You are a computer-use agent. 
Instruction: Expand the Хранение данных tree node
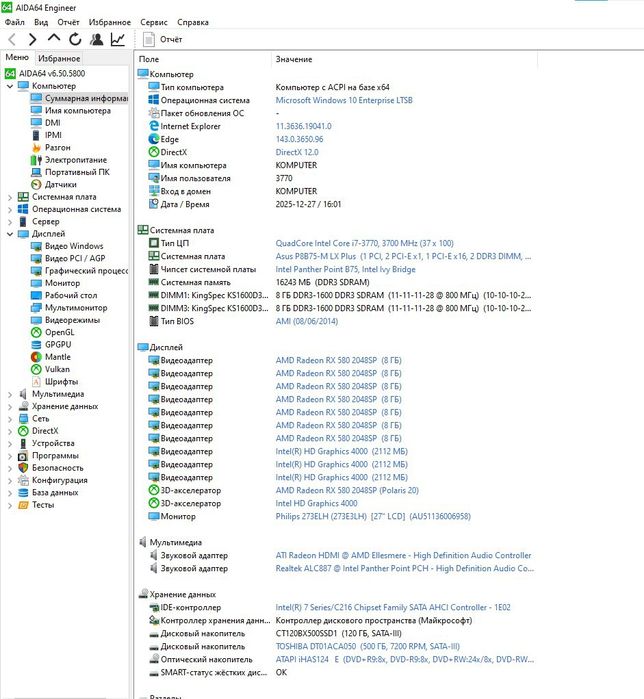10,406
